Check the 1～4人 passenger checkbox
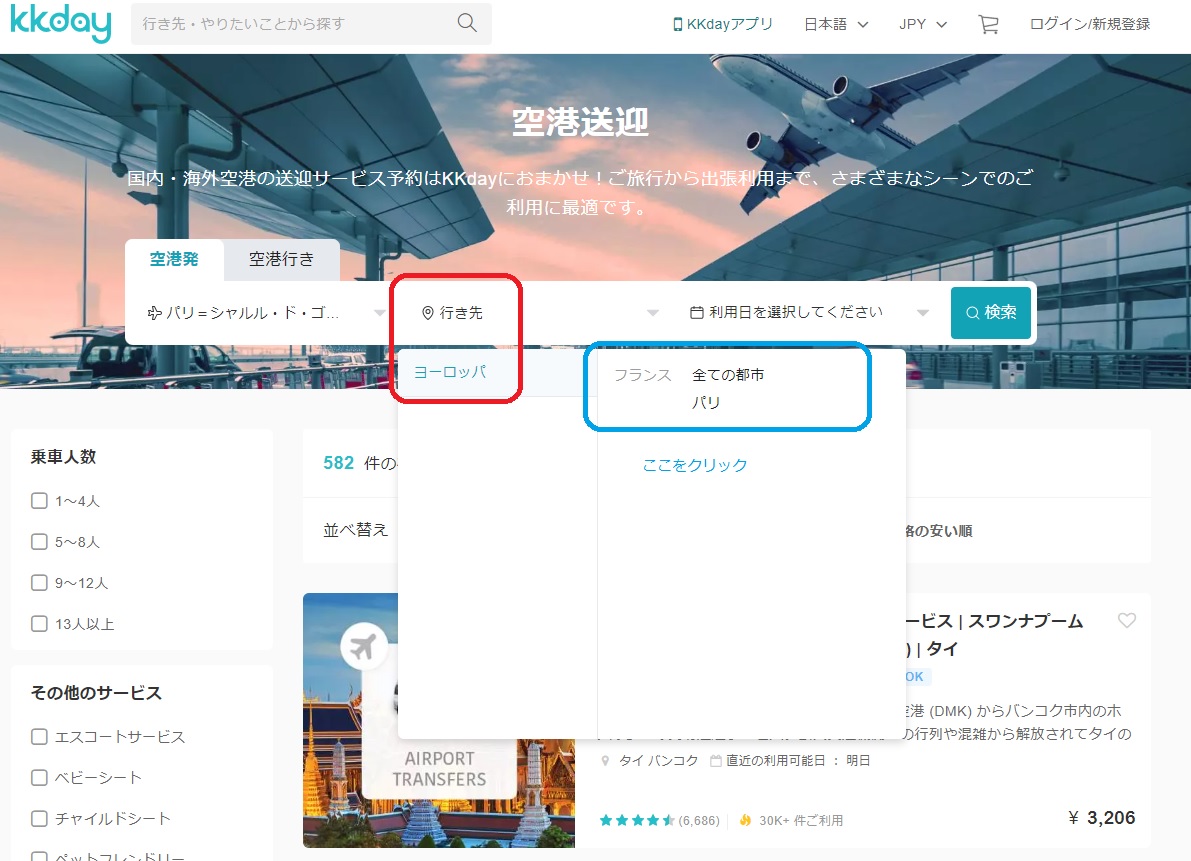The image size is (1191, 861). pyautogui.click(x=38, y=500)
